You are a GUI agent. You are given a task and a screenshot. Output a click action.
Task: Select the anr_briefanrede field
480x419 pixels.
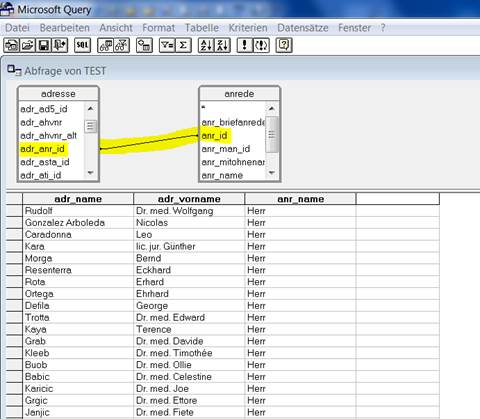(233, 122)
